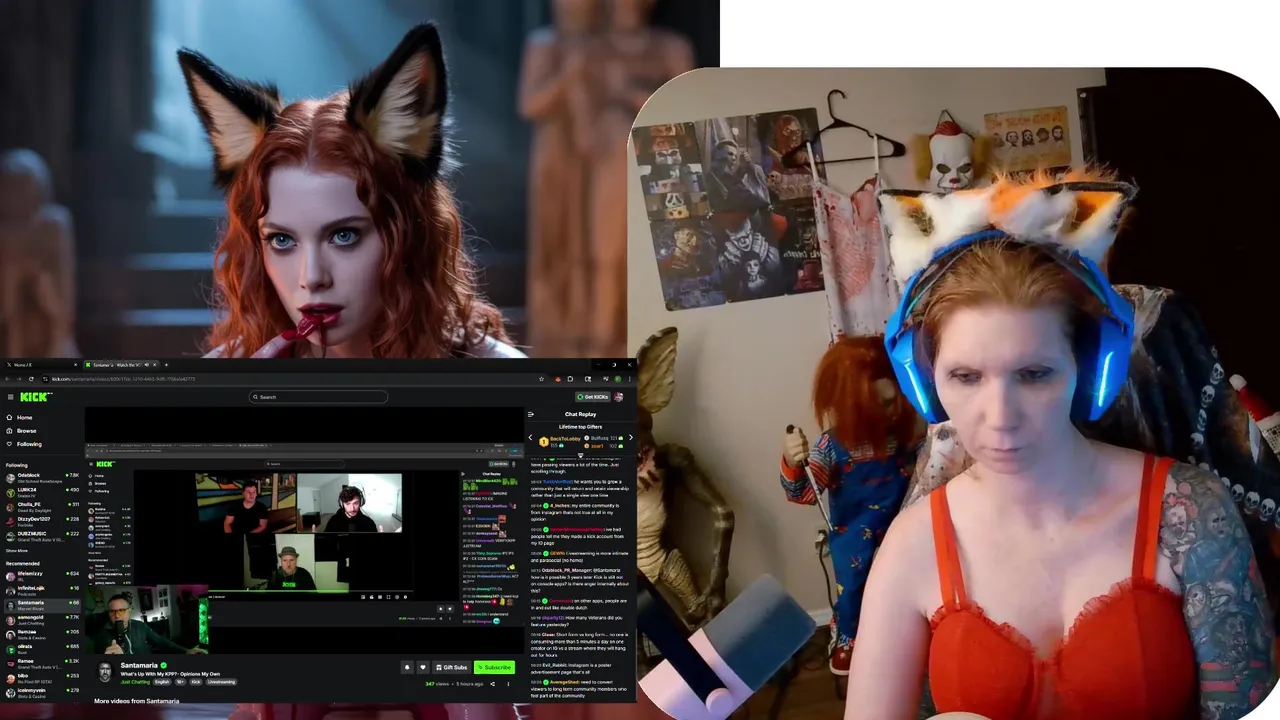Open the user profile avatar menu
Screen dimensions: 1280x720
[x=618, y=397]
